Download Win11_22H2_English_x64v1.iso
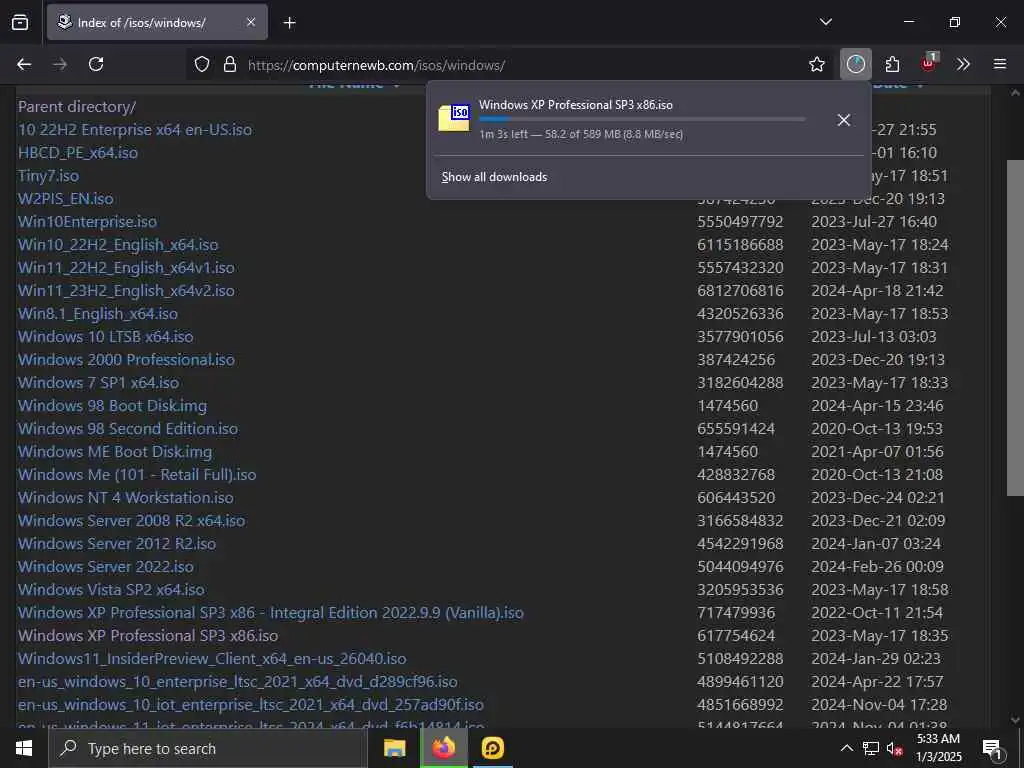This screenshot has height=768, width=1024. tap(126, 268)
